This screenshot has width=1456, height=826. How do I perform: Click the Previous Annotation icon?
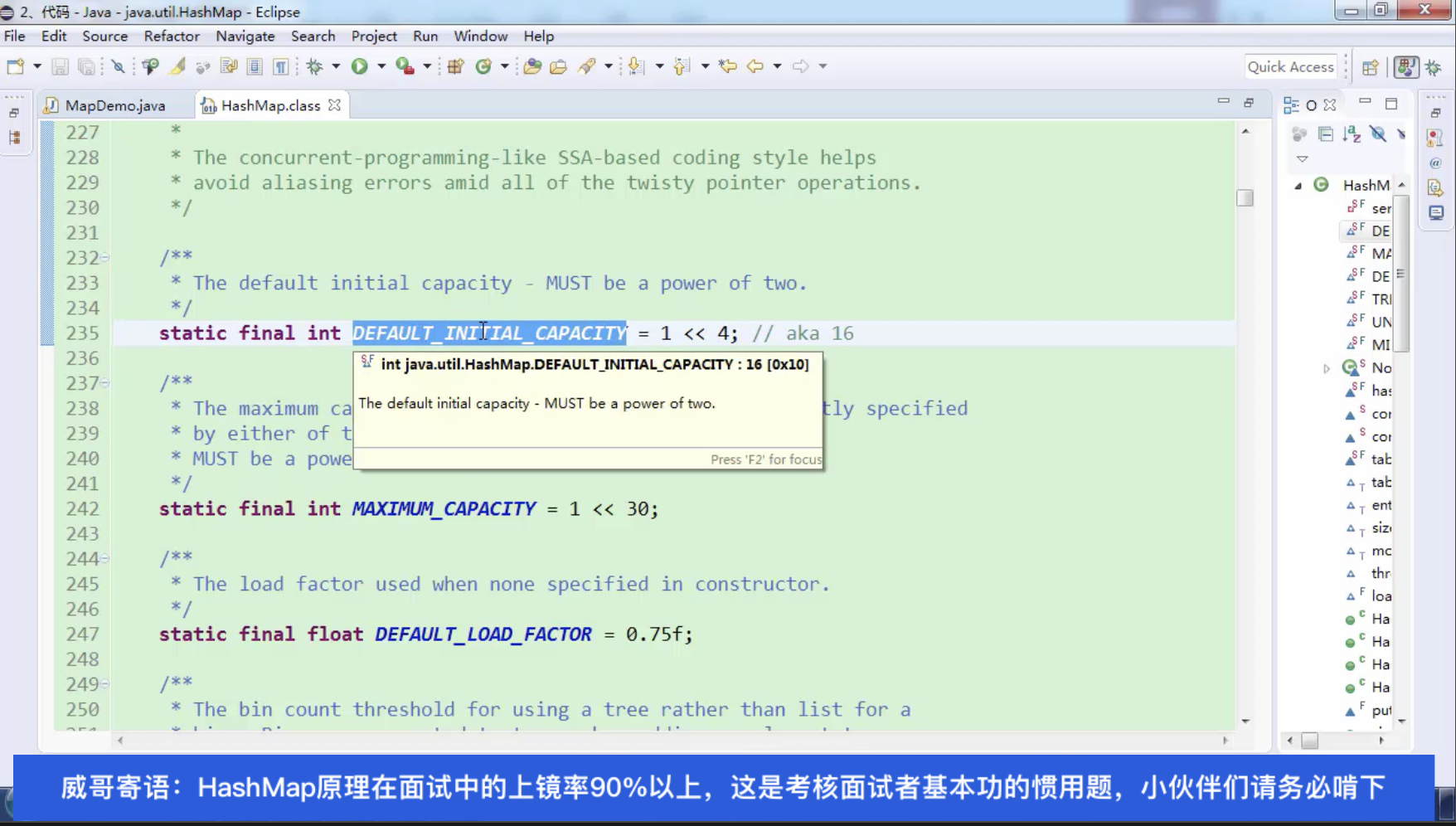pyautogui.click(x=682, y=66)
